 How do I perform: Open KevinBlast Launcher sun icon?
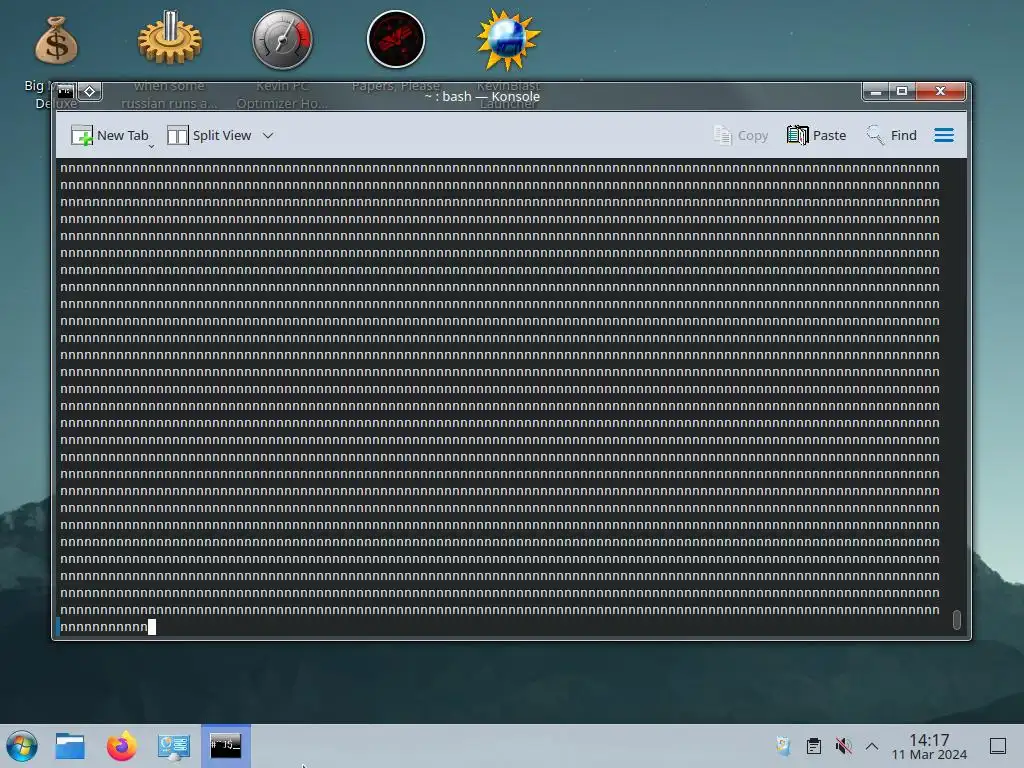pyautogui.click(x=508, y=39)
